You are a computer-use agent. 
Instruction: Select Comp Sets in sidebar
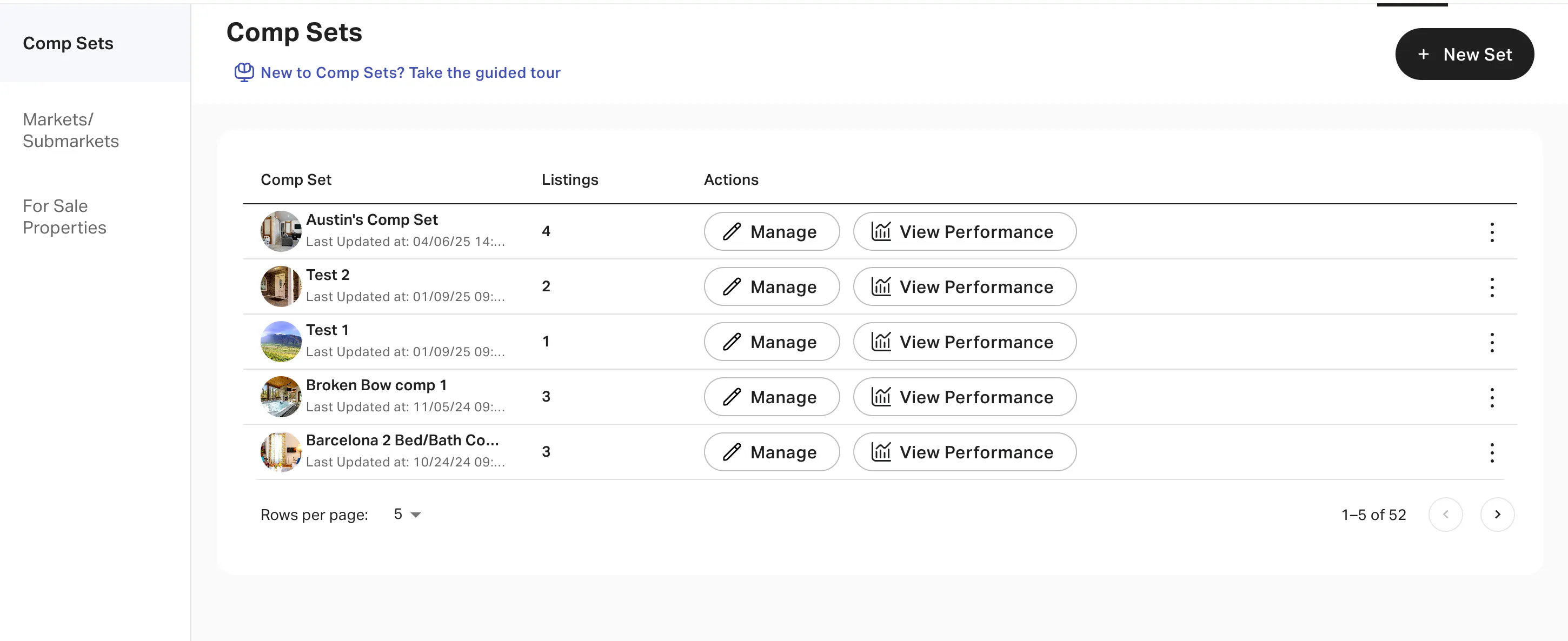(95, 43)
